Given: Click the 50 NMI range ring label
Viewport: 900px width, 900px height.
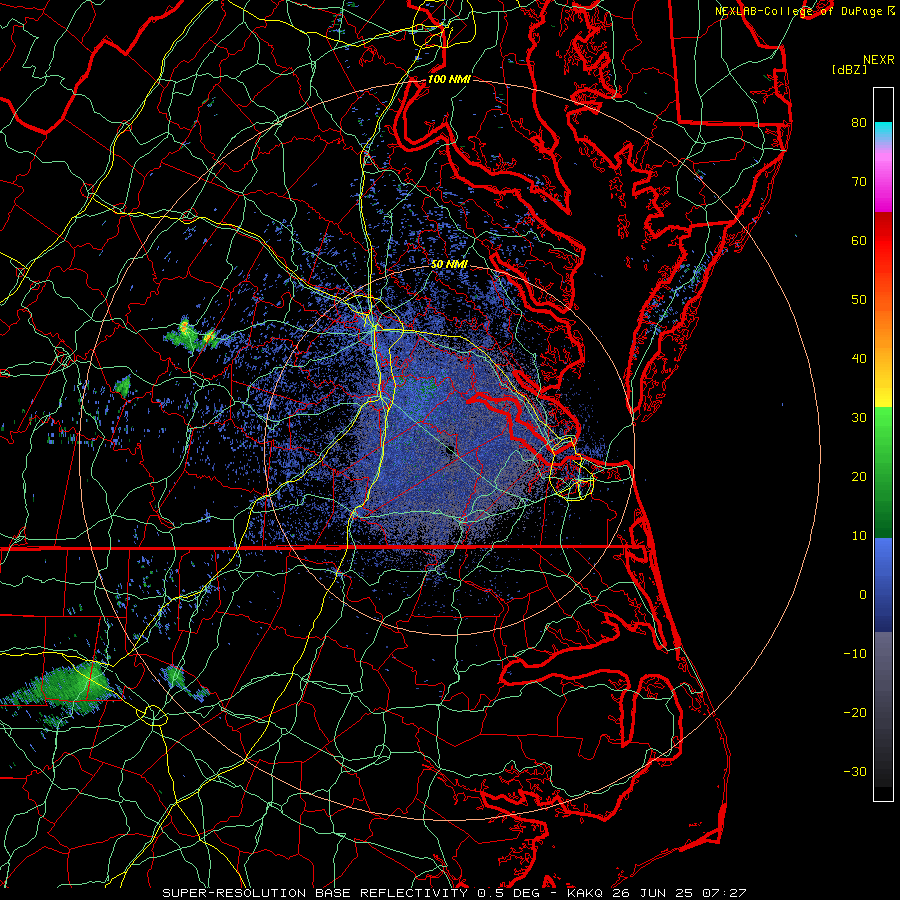Looking at the screenshot, I should coord(449,264).
